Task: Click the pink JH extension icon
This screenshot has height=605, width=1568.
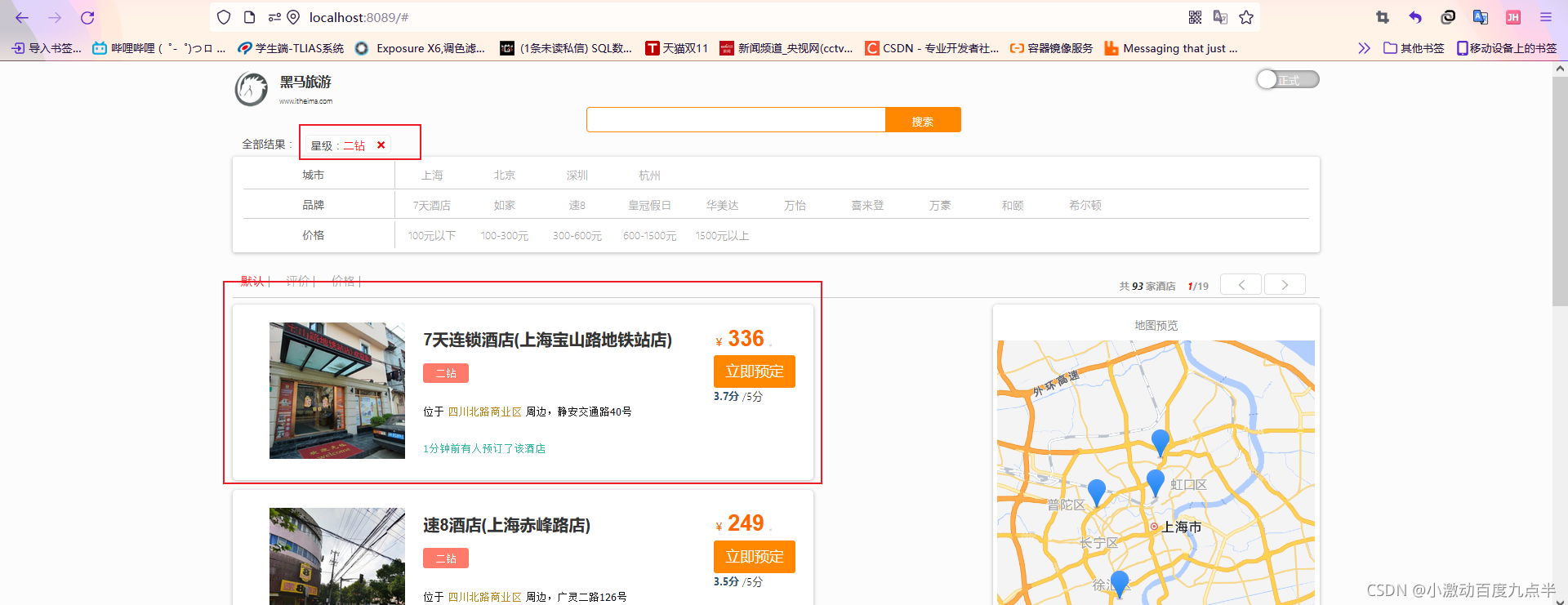Action: [x=1513, y=17]
